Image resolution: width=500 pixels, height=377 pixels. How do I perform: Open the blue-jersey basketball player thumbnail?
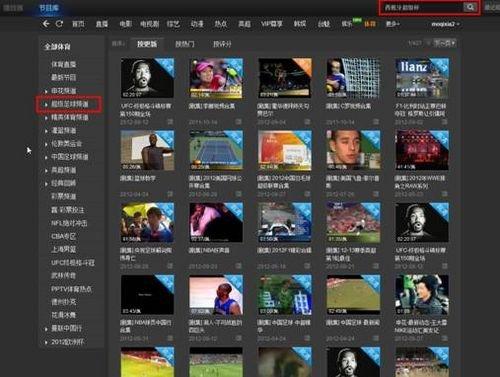[x=216, y=295]
